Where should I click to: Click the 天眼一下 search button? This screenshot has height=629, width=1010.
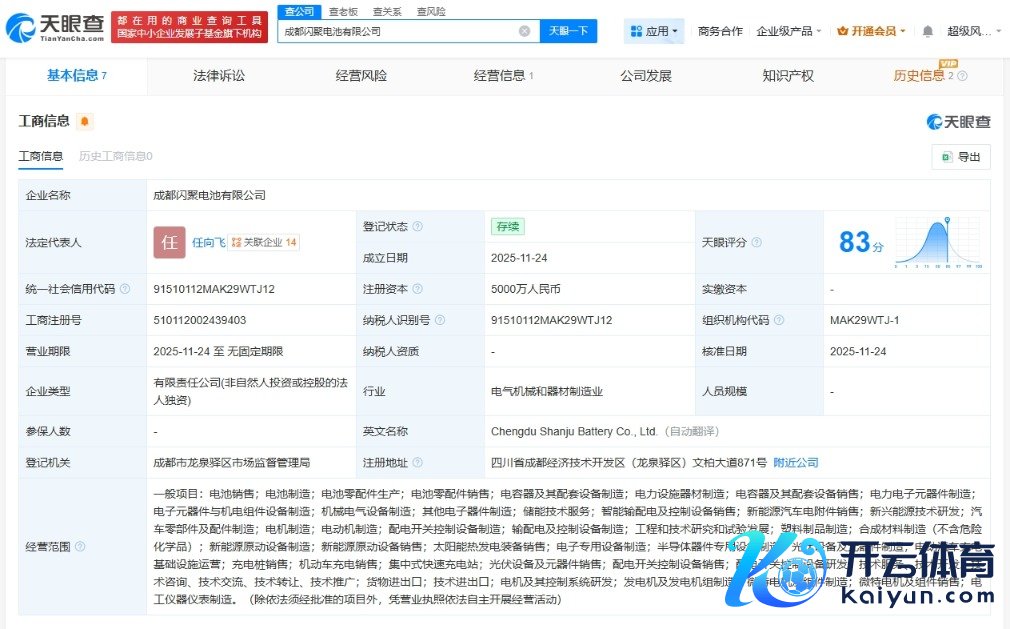click(x=569, y=31)
